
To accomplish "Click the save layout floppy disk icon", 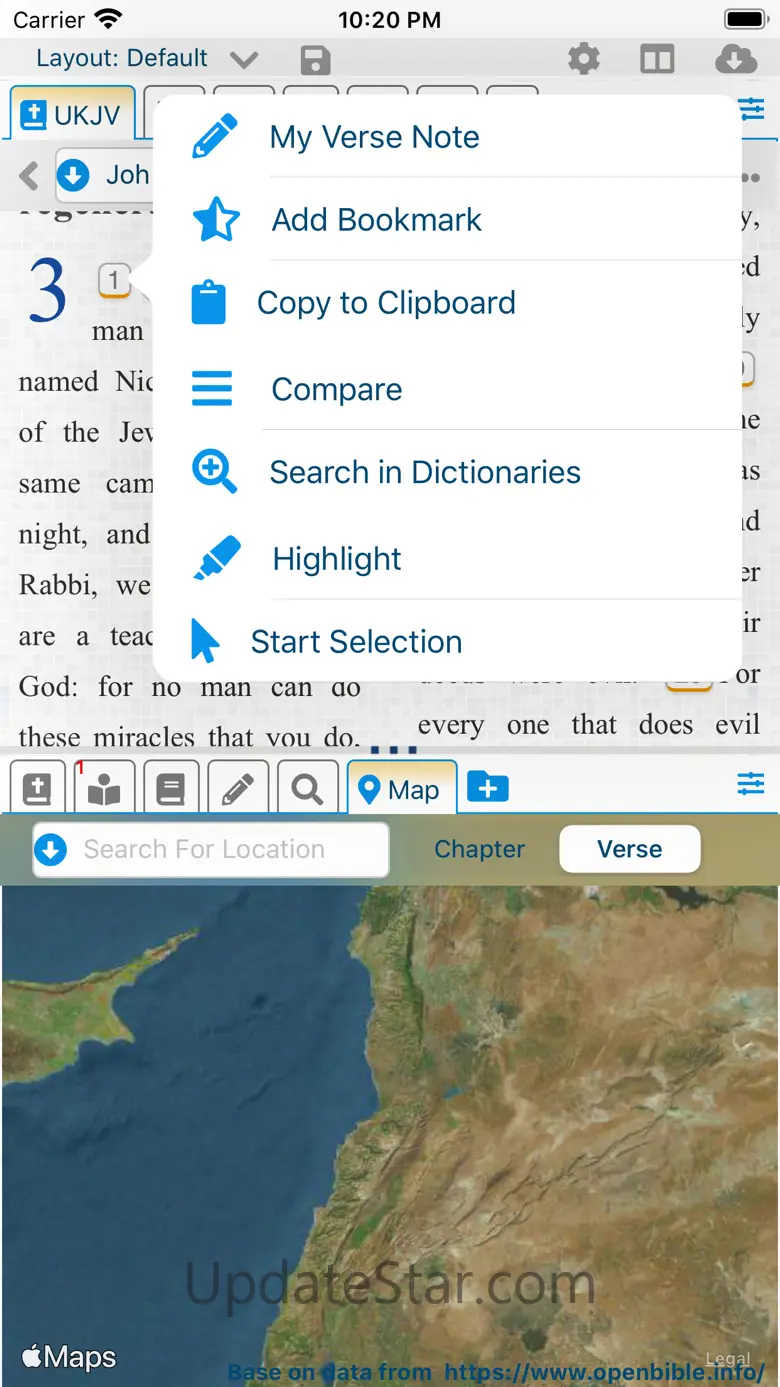I will pos(315,60).
